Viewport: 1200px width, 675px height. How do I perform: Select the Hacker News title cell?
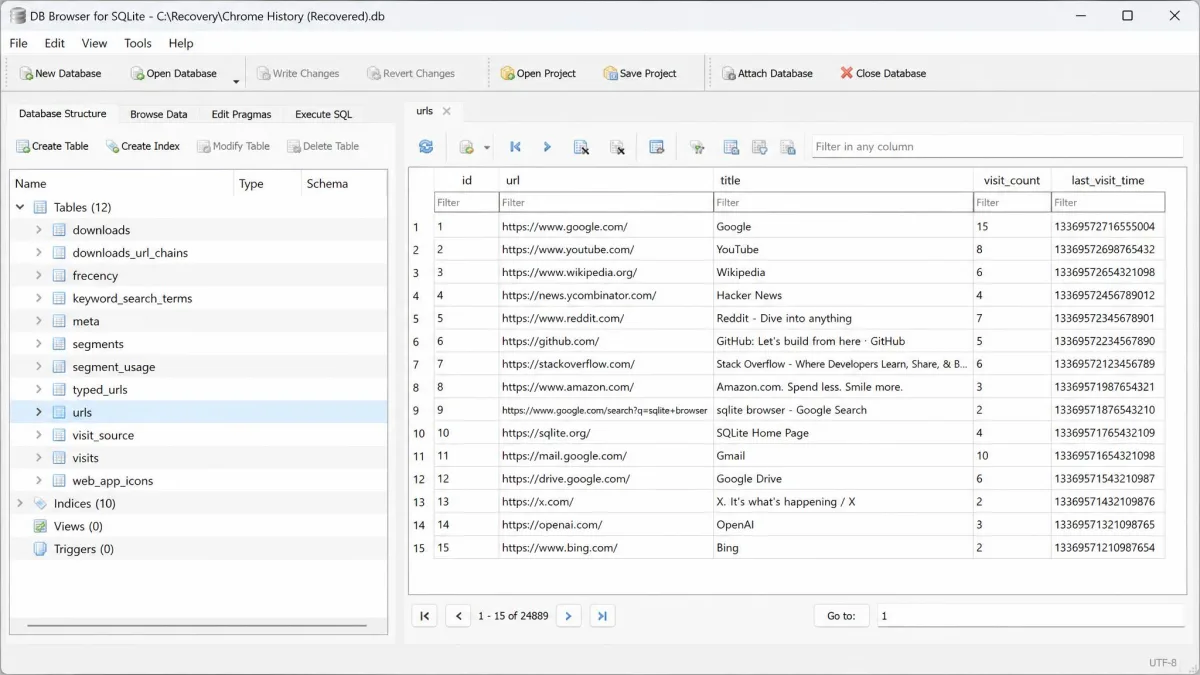[x=843, y=295]
